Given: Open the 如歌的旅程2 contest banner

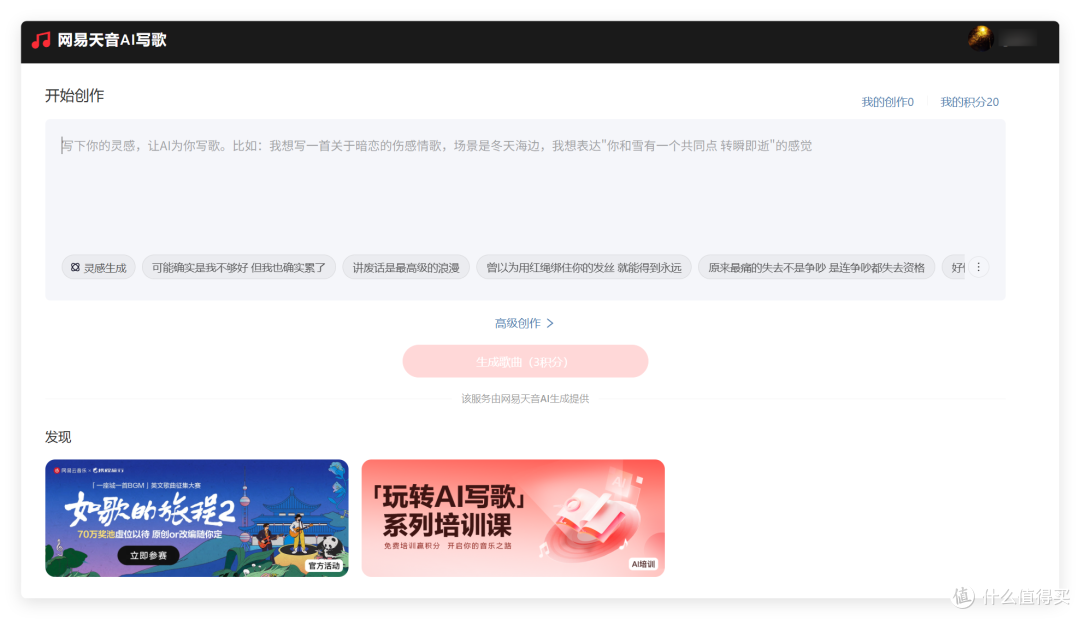Looking at the screenshot, I should point(197,518).
